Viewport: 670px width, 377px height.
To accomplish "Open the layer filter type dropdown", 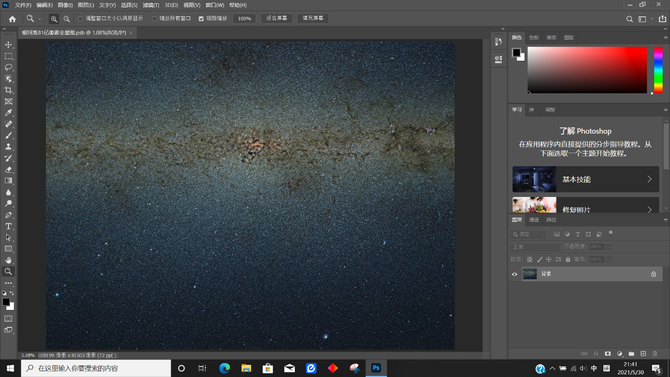I will click(x=529, y=234).
